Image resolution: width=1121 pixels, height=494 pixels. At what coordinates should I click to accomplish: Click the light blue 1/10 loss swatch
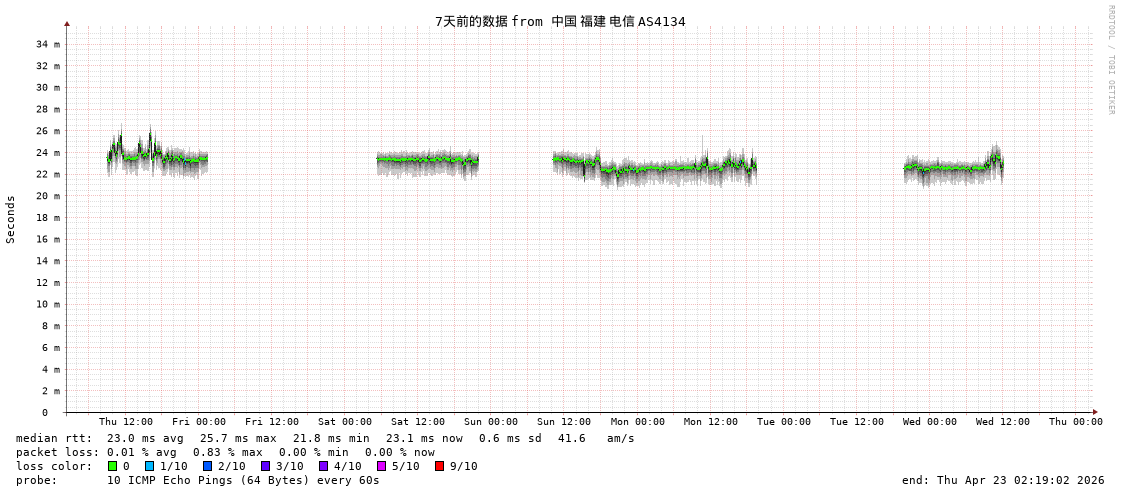point(149,466)
